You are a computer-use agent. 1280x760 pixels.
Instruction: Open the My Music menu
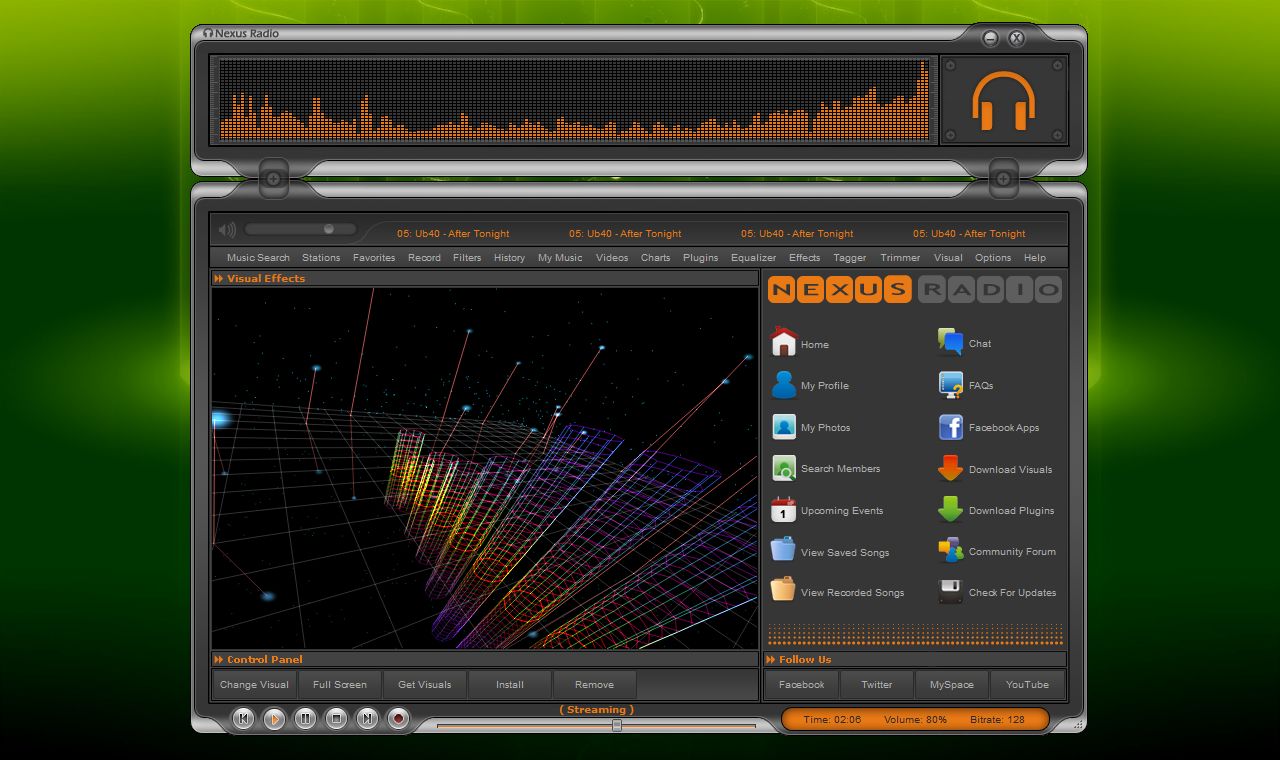pyautogui.click(x=560, y=258)
